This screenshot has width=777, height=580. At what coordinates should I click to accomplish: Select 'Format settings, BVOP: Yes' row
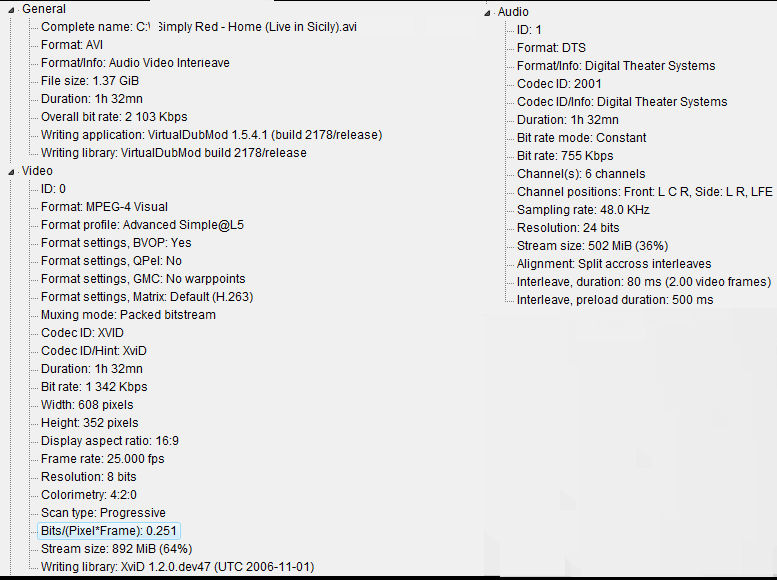[x=116, y=243]
